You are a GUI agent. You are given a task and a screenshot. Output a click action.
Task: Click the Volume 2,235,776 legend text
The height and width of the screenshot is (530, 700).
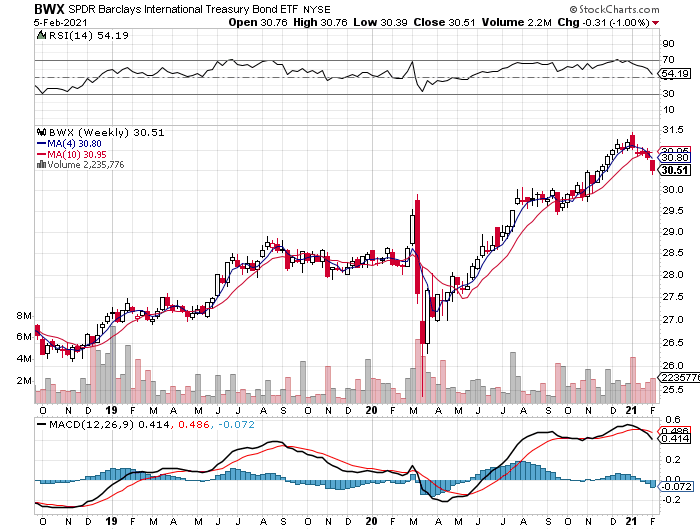coord(86,165)
